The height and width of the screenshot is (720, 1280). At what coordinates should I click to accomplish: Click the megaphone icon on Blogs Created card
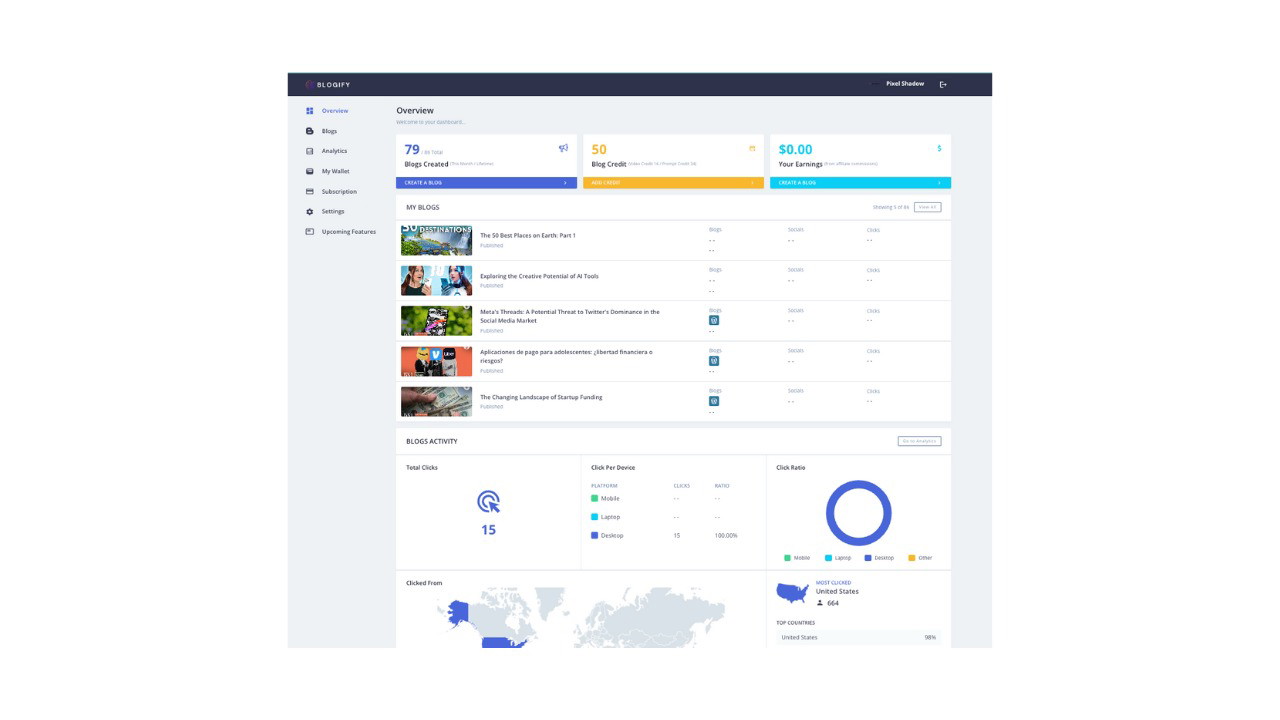[x=564, y=147]
